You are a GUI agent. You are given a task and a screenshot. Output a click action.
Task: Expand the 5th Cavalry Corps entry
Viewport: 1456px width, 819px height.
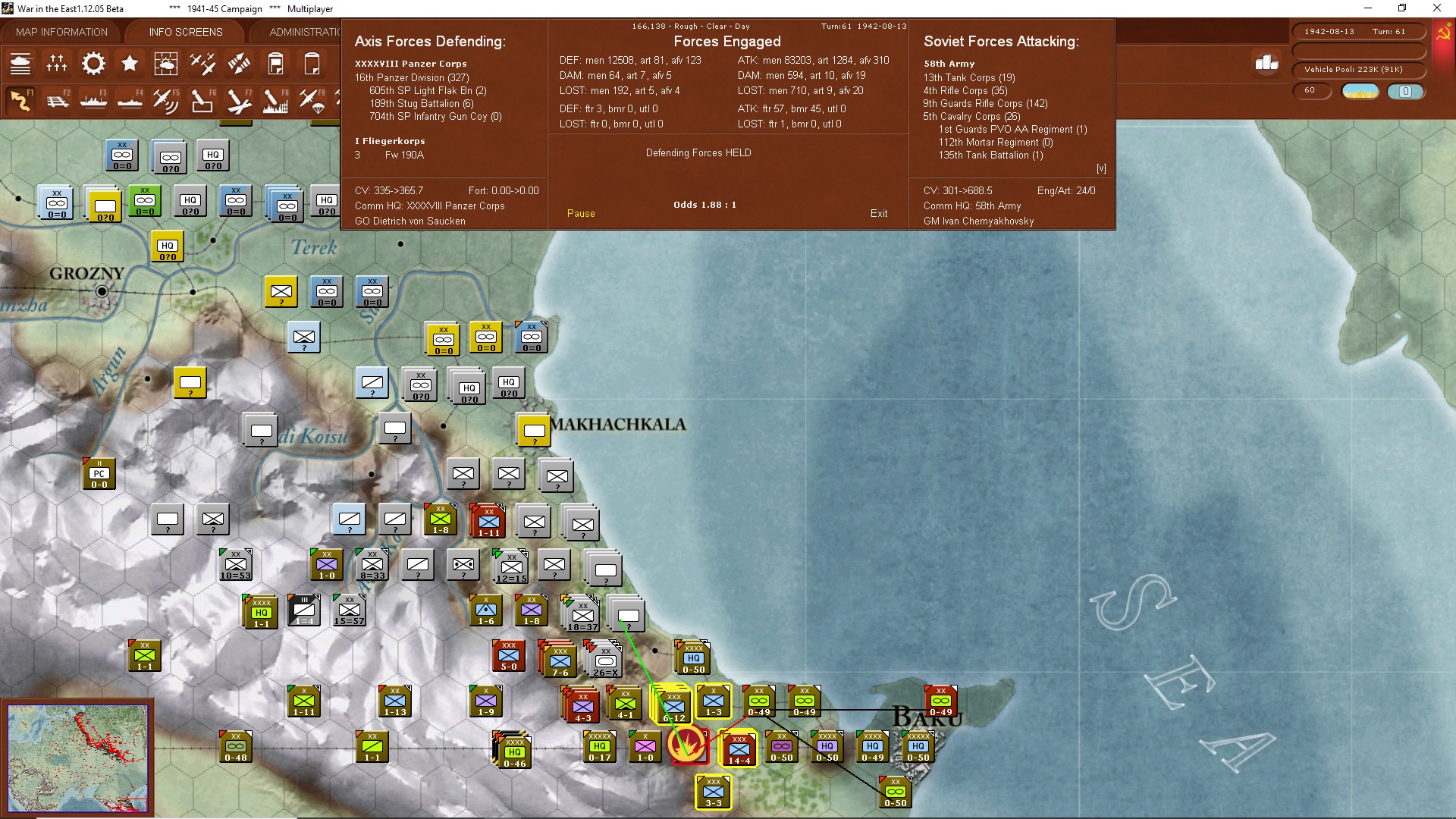971,116
